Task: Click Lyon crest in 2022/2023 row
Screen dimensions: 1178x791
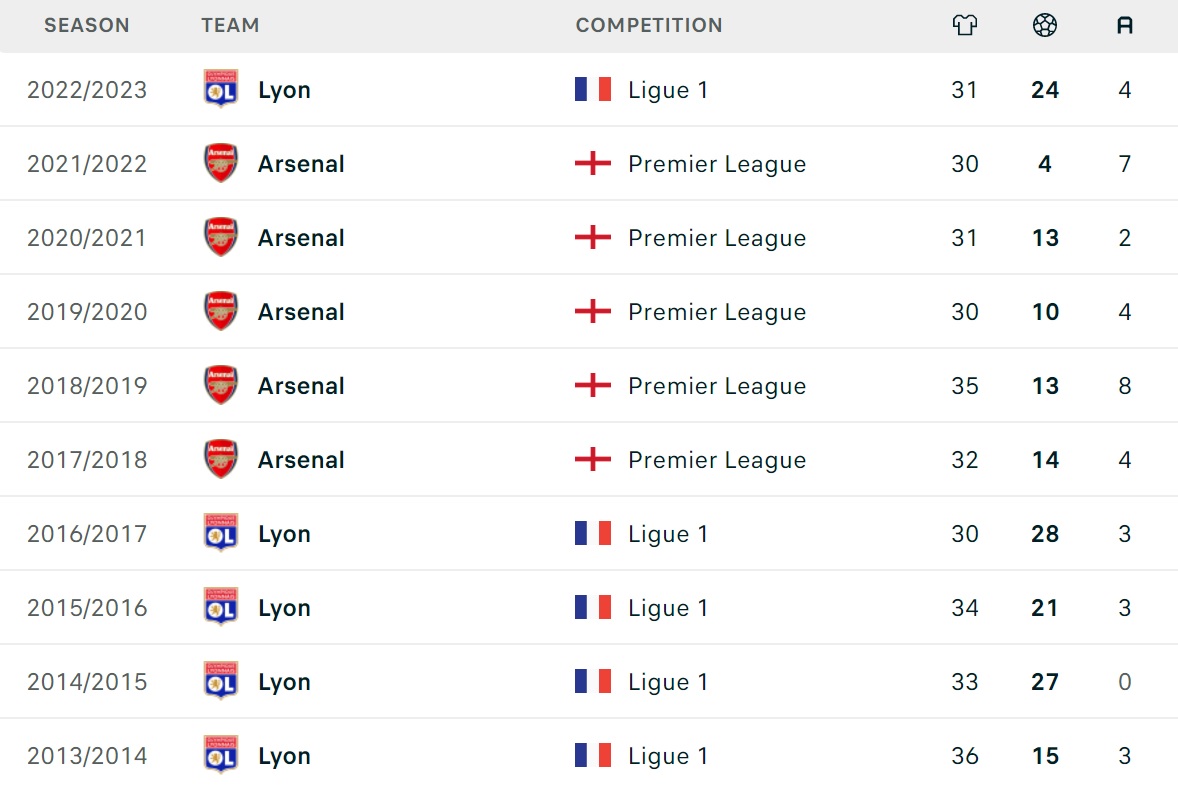Action: (221, 89)
